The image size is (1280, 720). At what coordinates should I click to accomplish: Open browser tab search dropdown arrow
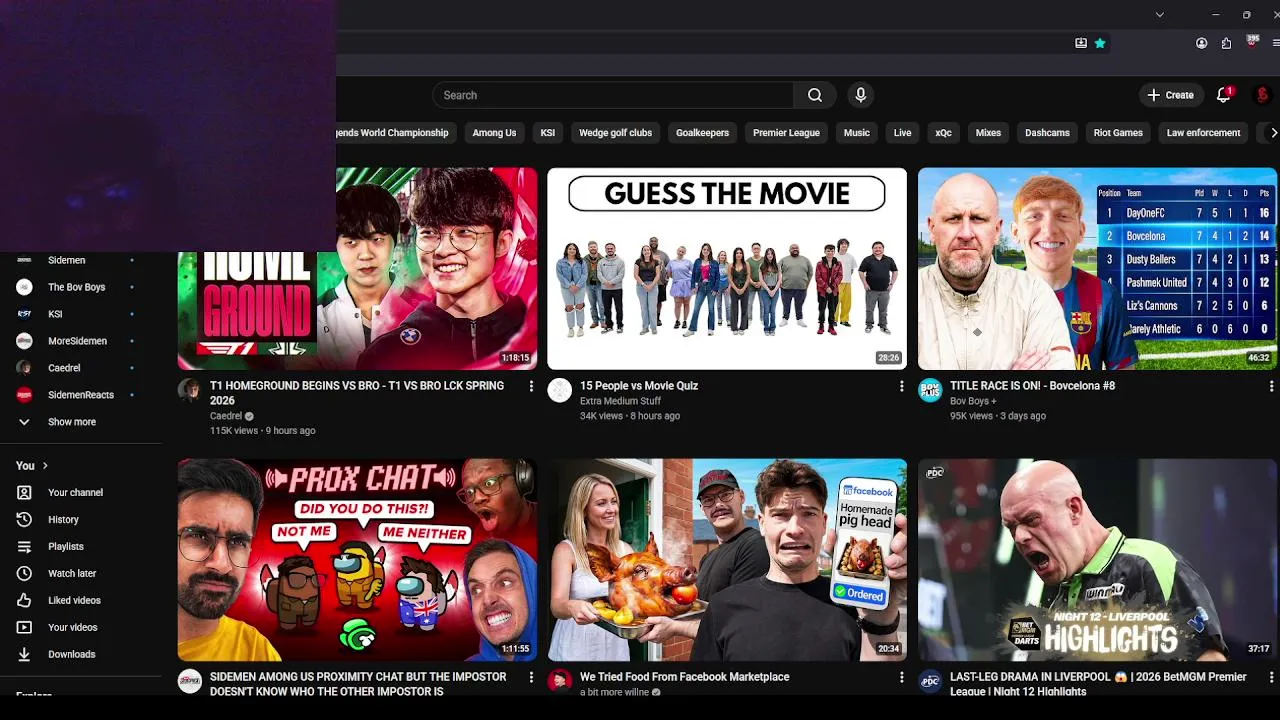point(1159,14)
